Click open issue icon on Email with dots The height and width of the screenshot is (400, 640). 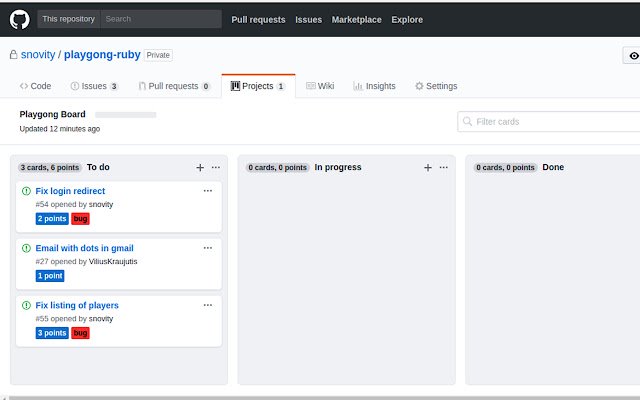click(x=26, y=248)
